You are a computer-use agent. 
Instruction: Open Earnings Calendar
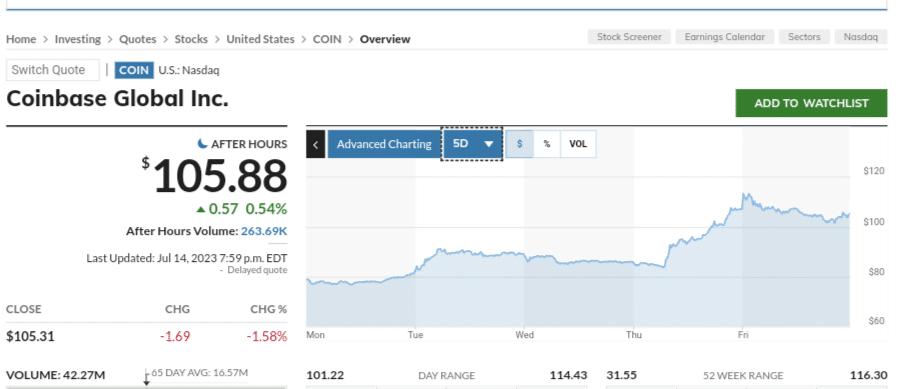click(724, 37)
